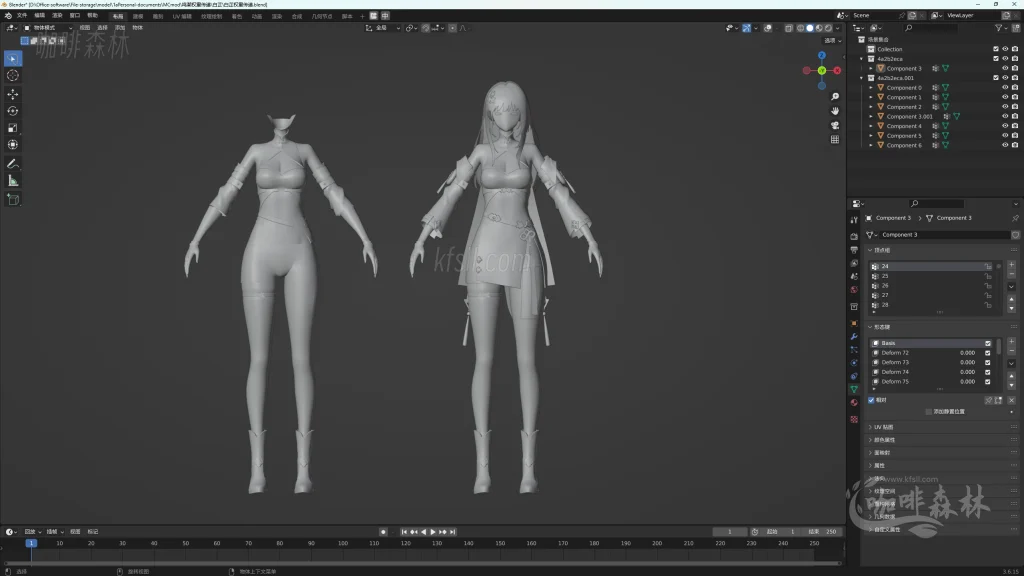This screenshot has width=1024, height=576.
Task: Switch perspective/orthographic grid icon
Action: tap(835, 140)
